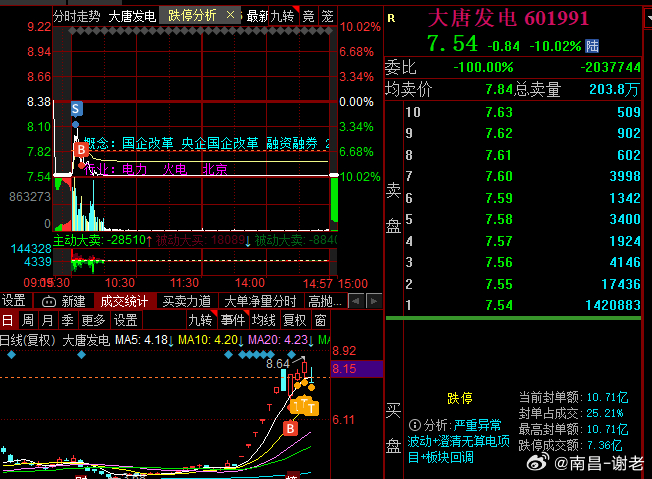Click the info icon beside 分析

(x=415, y=425)
